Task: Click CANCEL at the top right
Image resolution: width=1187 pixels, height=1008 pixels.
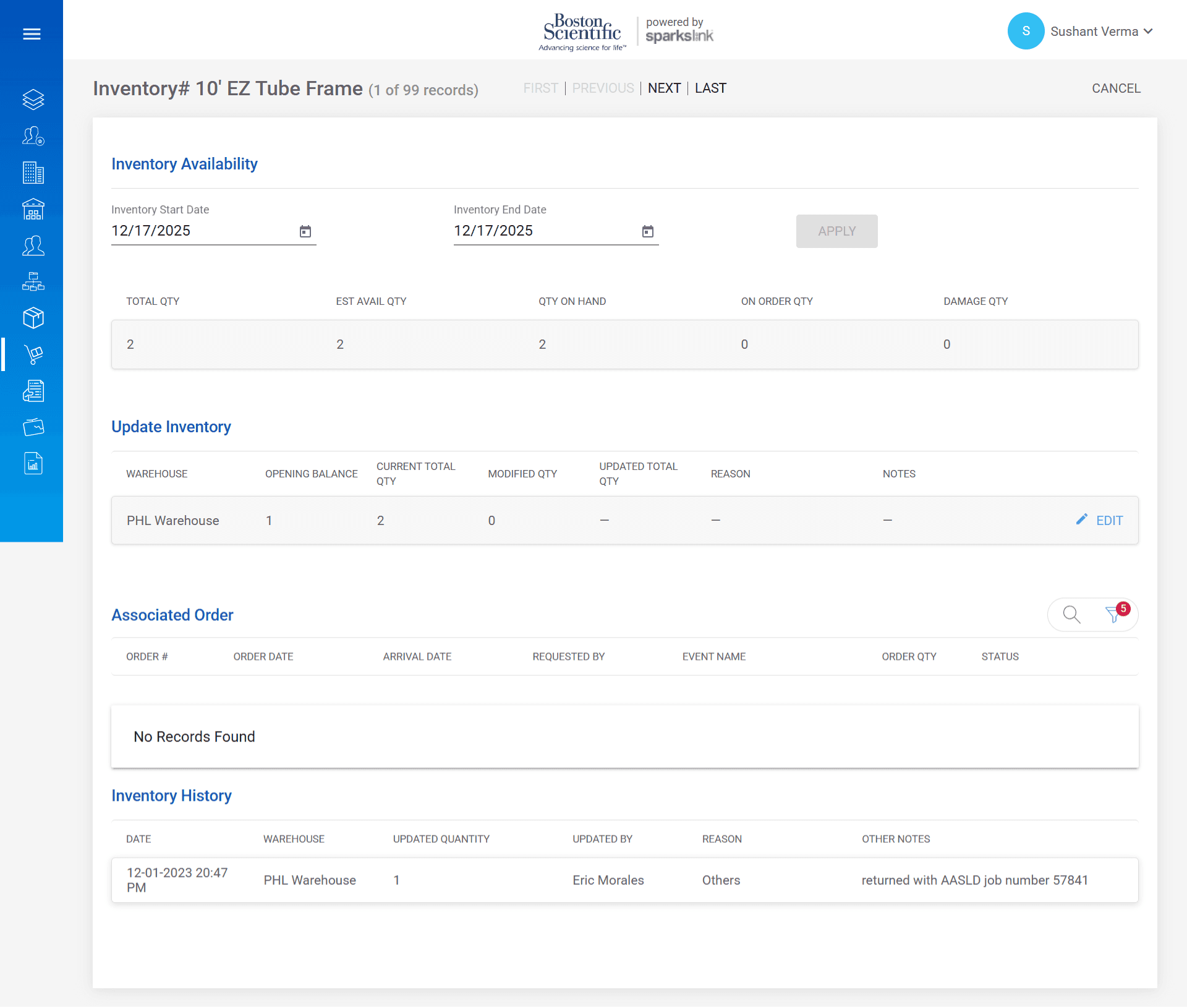Action: click(1116, 88)
